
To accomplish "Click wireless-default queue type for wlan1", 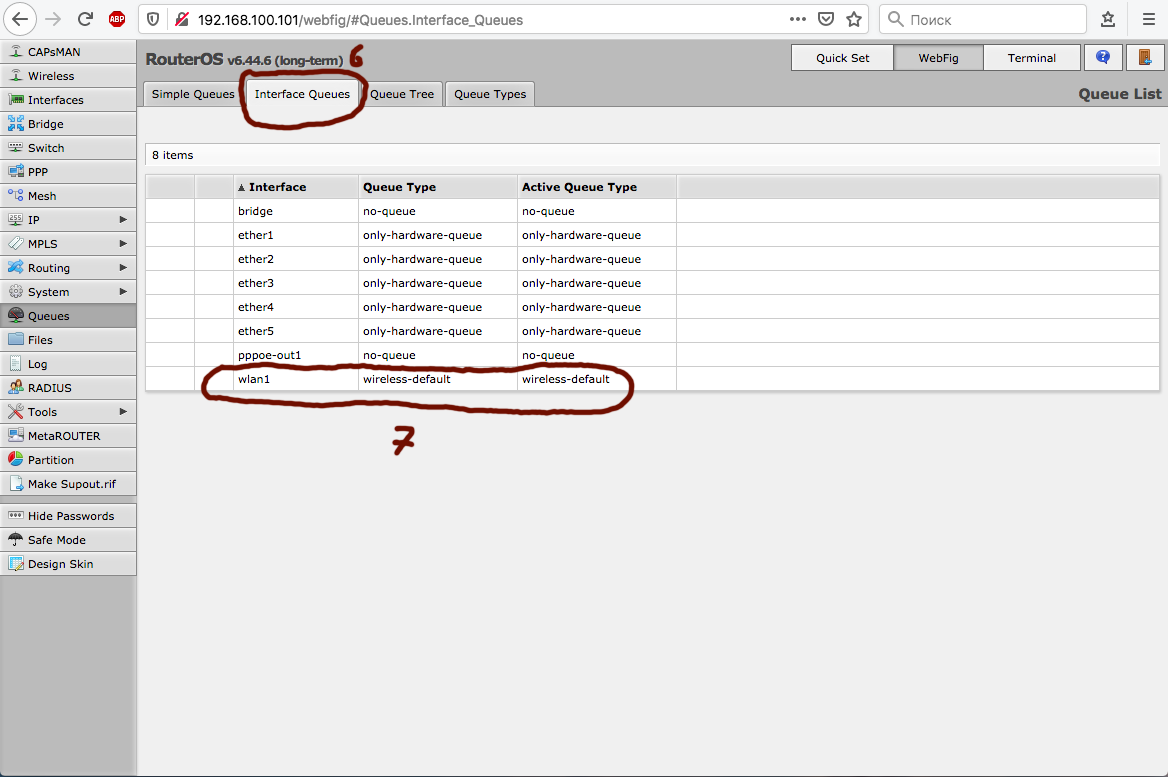I will (407, 378).
